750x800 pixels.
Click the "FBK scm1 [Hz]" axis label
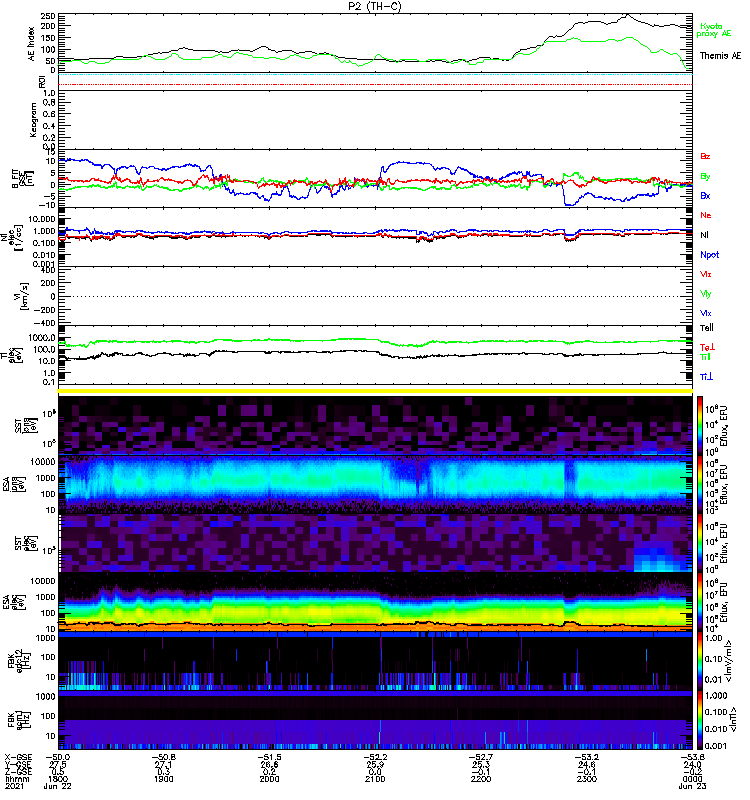[x=19, y=720]
